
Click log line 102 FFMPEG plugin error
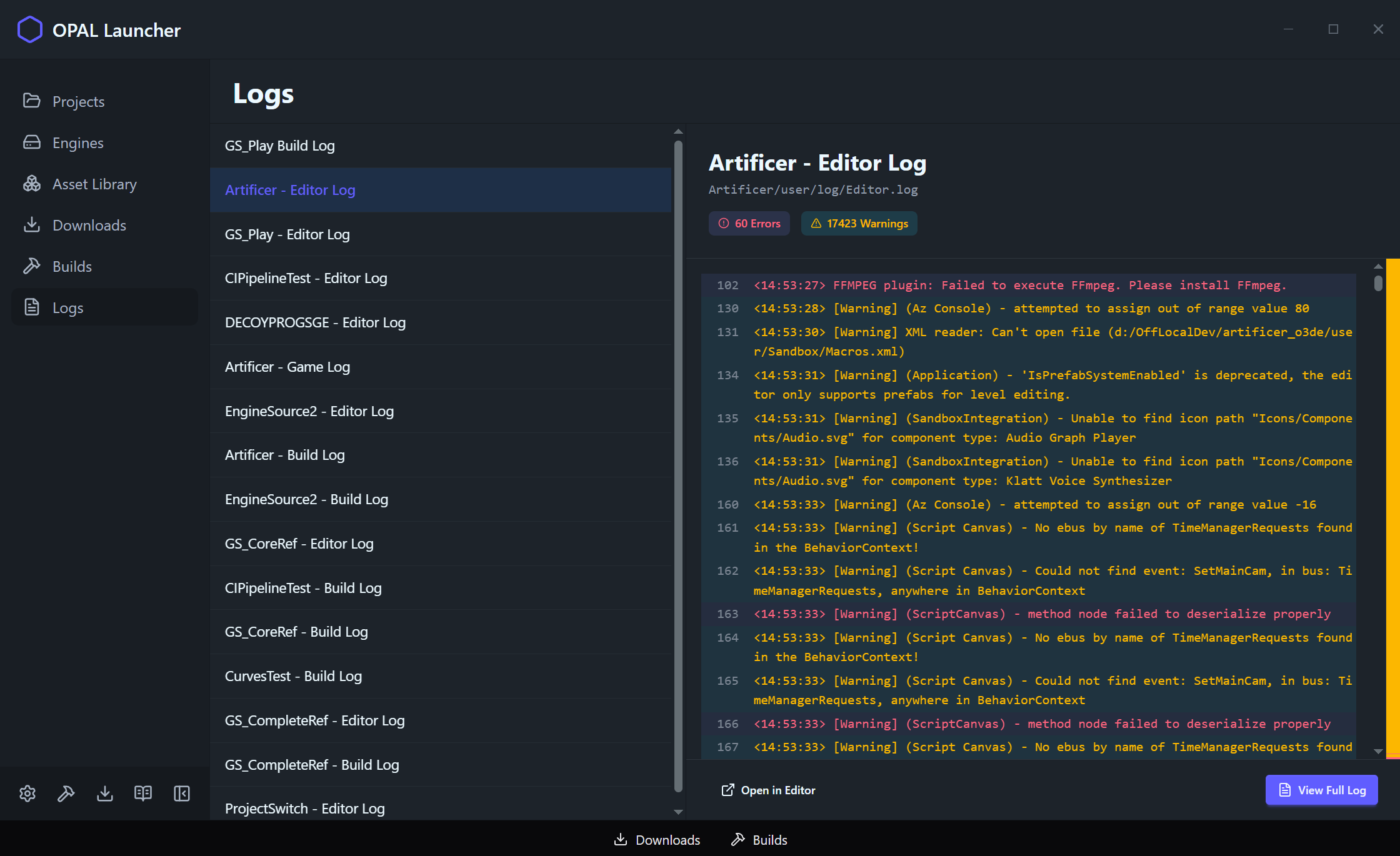(x=1029, y=286)
